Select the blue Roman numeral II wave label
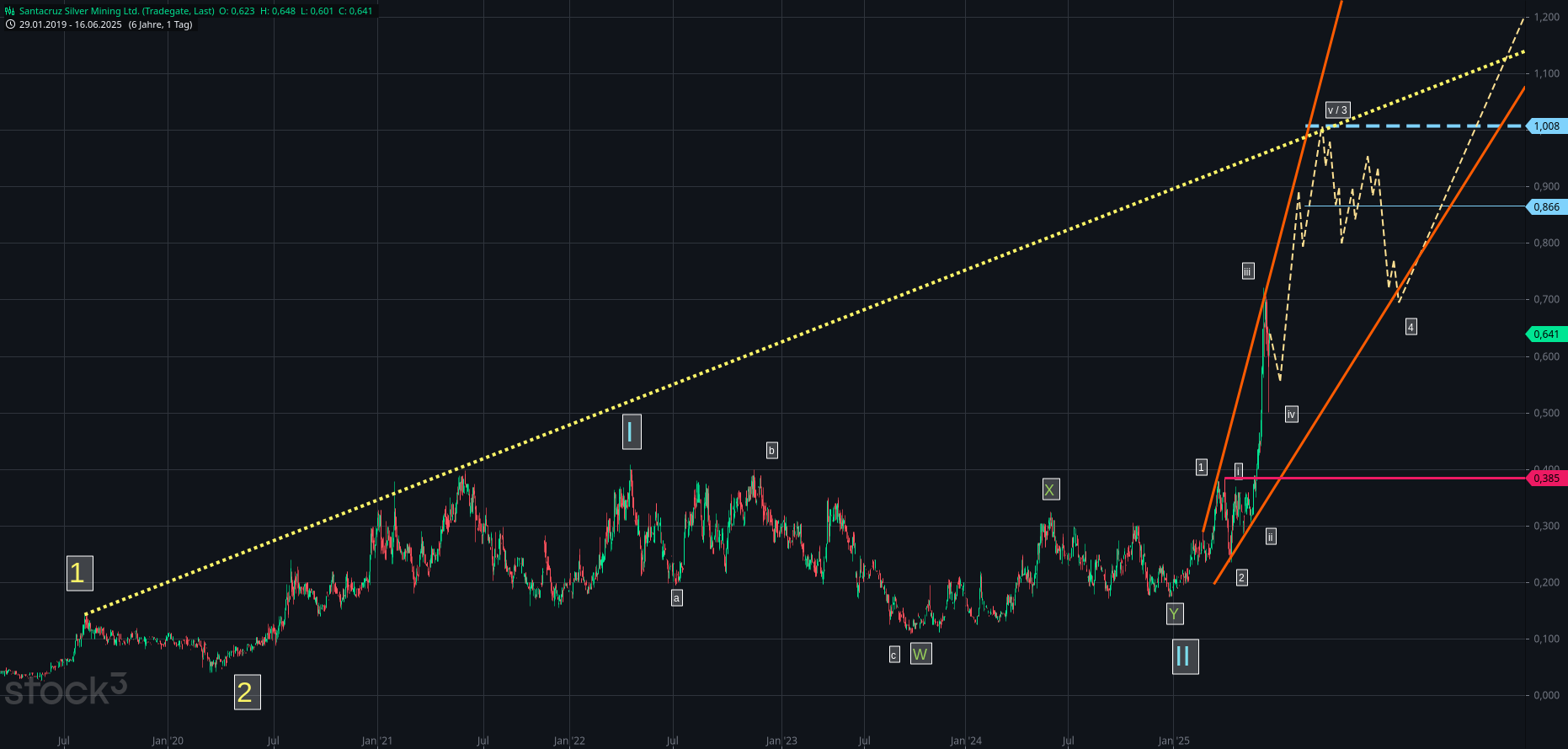 (1185, 656)
